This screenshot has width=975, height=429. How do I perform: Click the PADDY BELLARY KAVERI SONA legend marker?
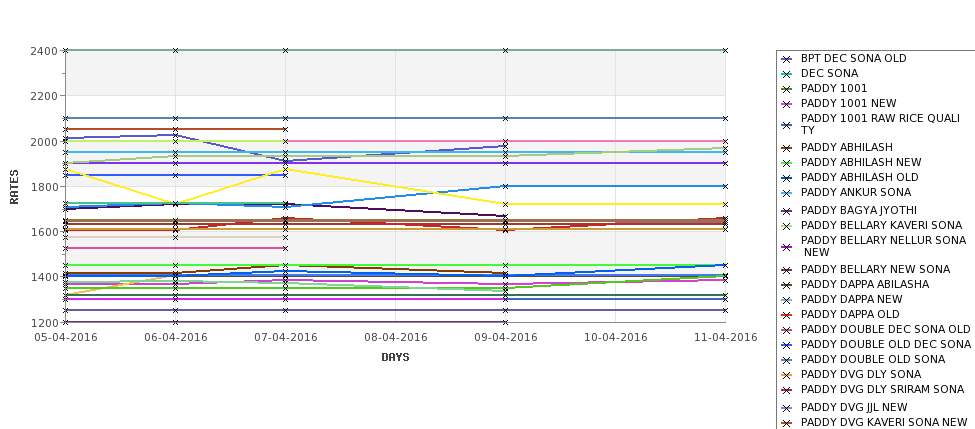click(787, 226)
